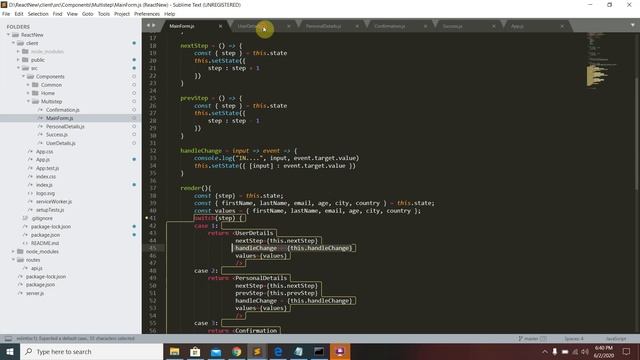Expand the Common folder
Screen dimensions: 640x360
pos(28,85)
